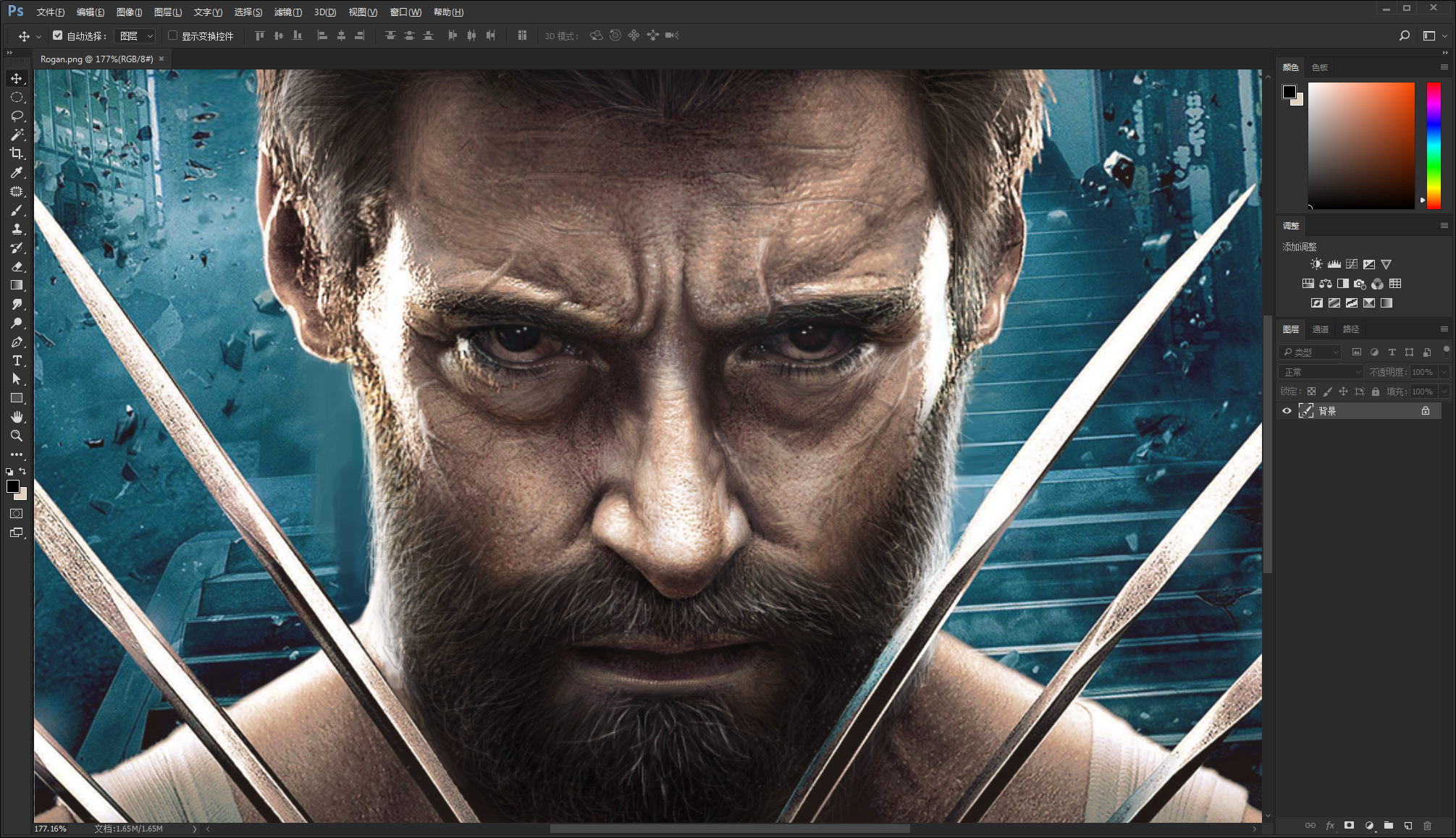Open the 调整 panel options menu
Image resolution: width=1456 pixels, height=838 pixels.
click(1444, 226)
